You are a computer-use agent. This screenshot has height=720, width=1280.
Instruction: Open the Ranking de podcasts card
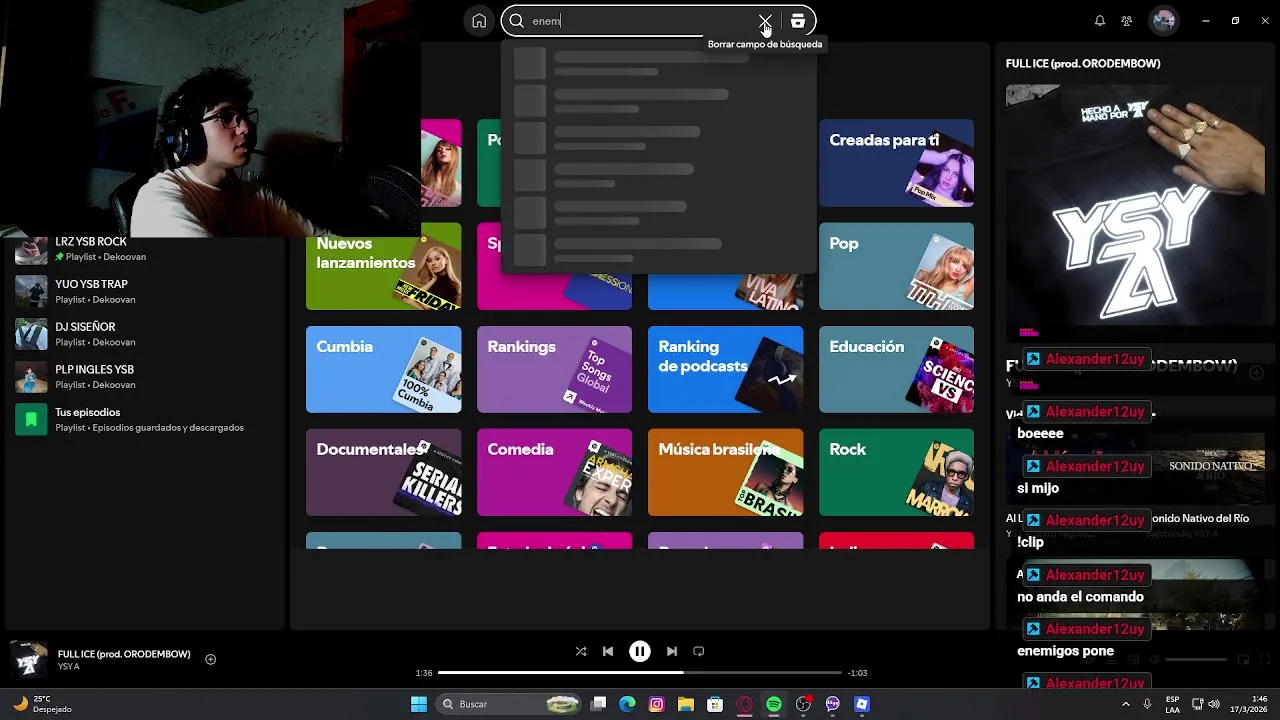pos(726,369)
